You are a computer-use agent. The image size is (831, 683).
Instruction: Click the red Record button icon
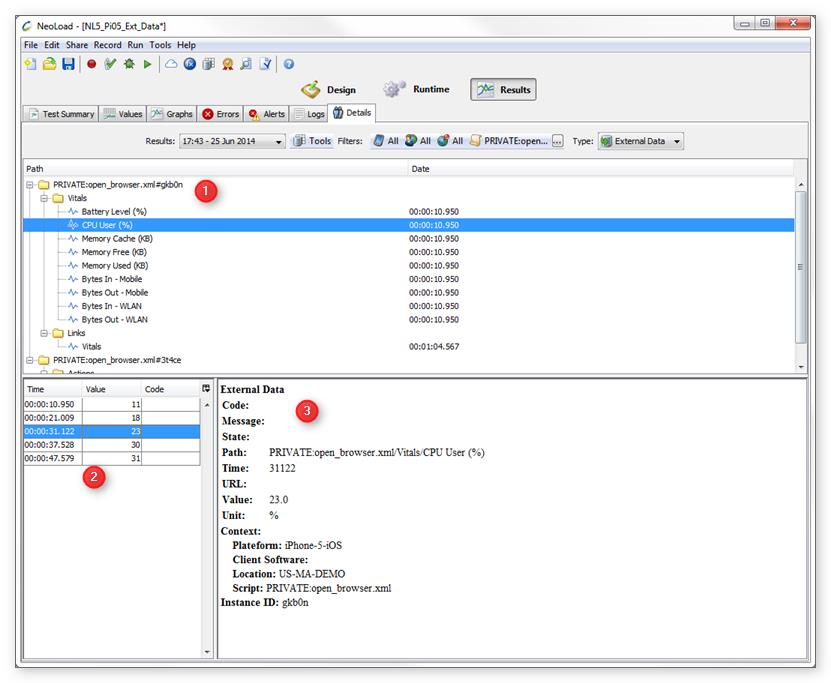(91, 64)
